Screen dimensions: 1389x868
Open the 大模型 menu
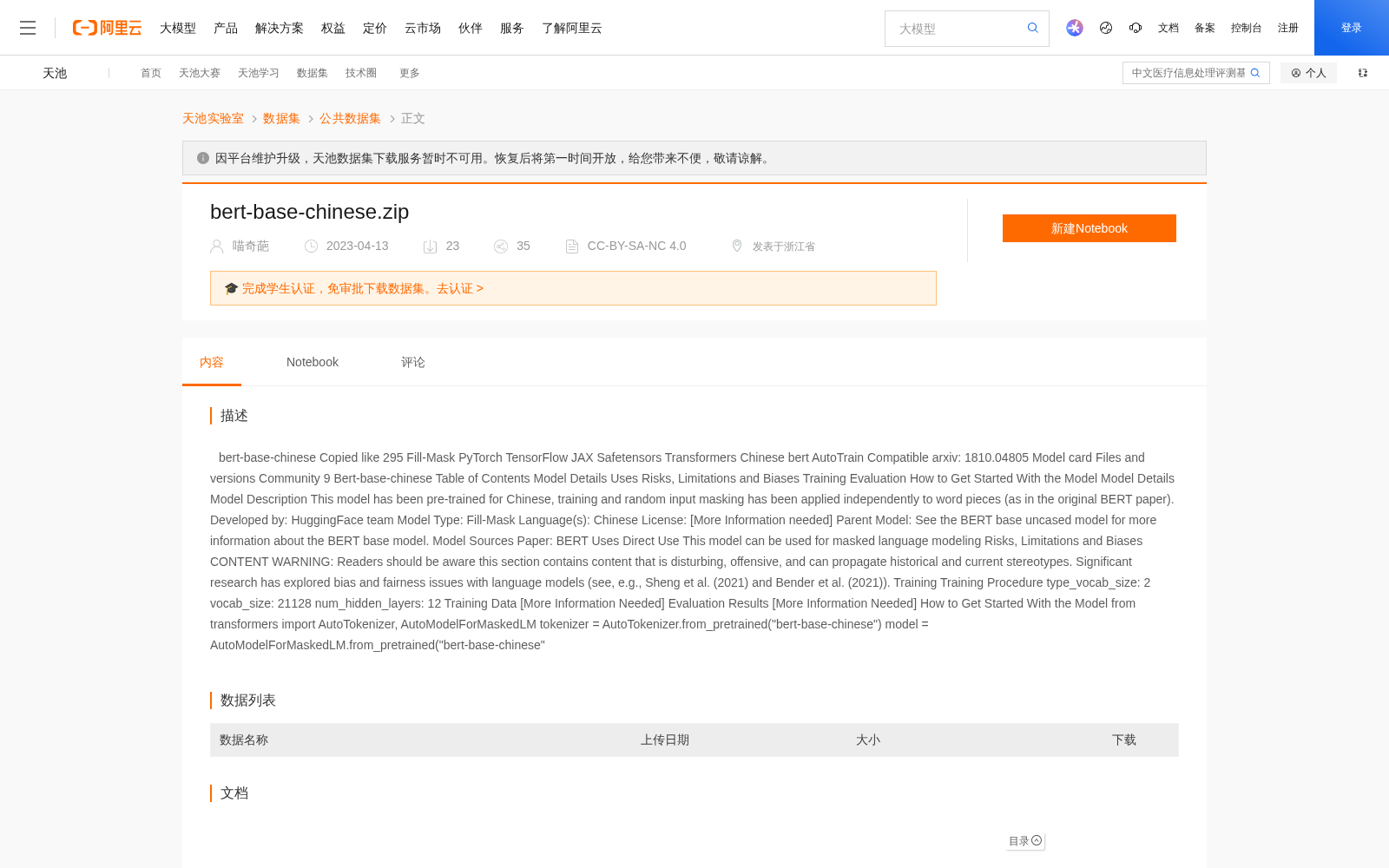coord(178,28)
